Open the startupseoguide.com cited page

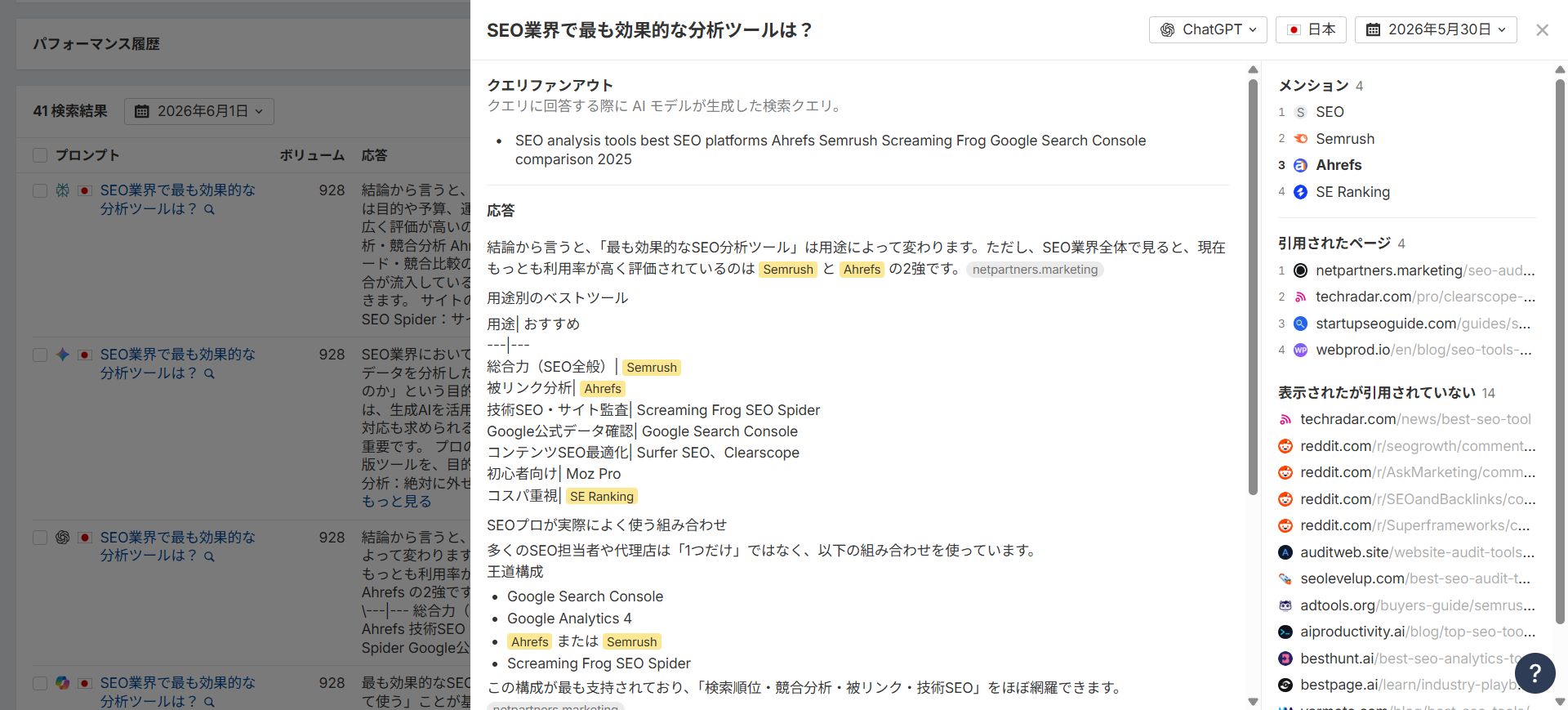click(1423, 324)
